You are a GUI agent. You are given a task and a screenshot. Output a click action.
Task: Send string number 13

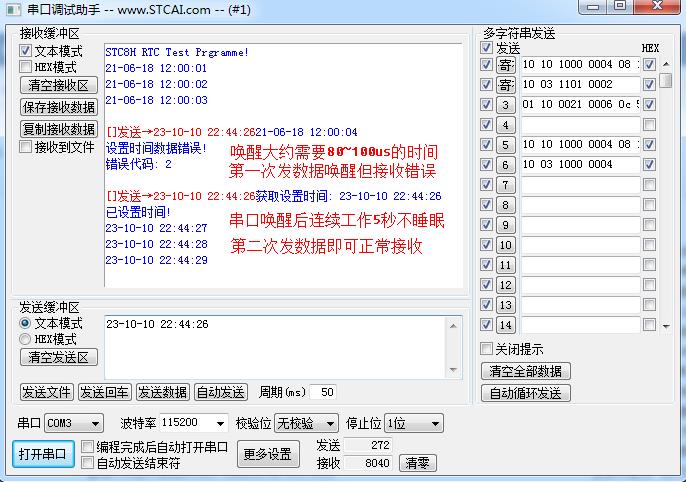pyautogui.click(x=505, y=305)
